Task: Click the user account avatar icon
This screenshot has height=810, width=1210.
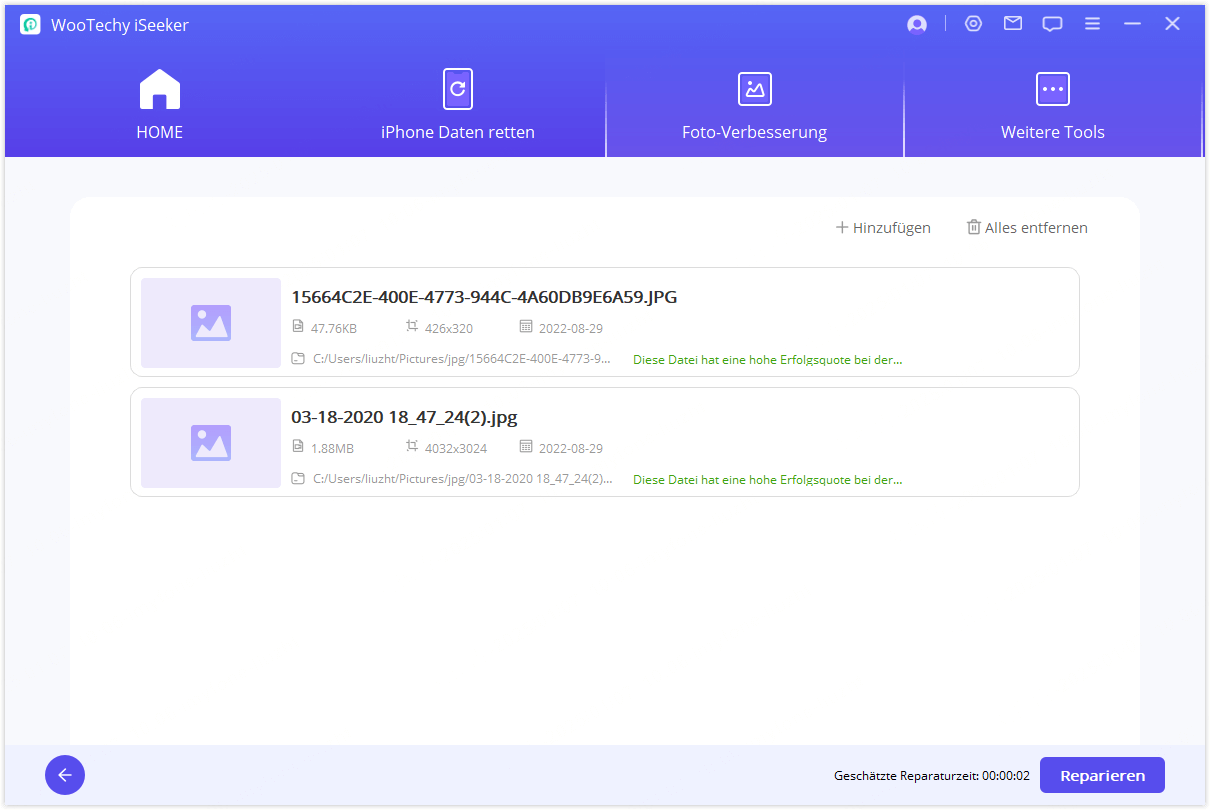Action: [916, 24]
